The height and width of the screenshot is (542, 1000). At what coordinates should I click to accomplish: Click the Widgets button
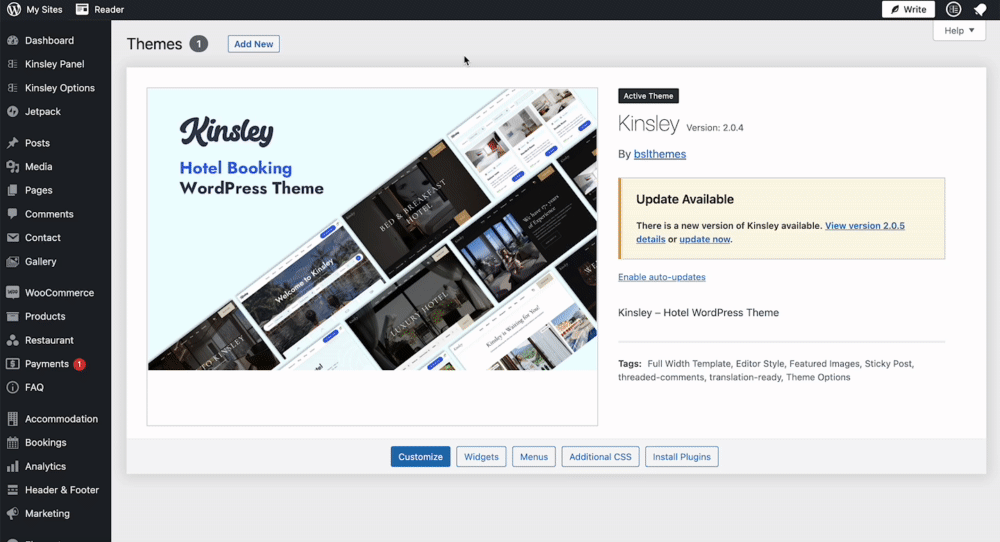(x=482, y=457)
